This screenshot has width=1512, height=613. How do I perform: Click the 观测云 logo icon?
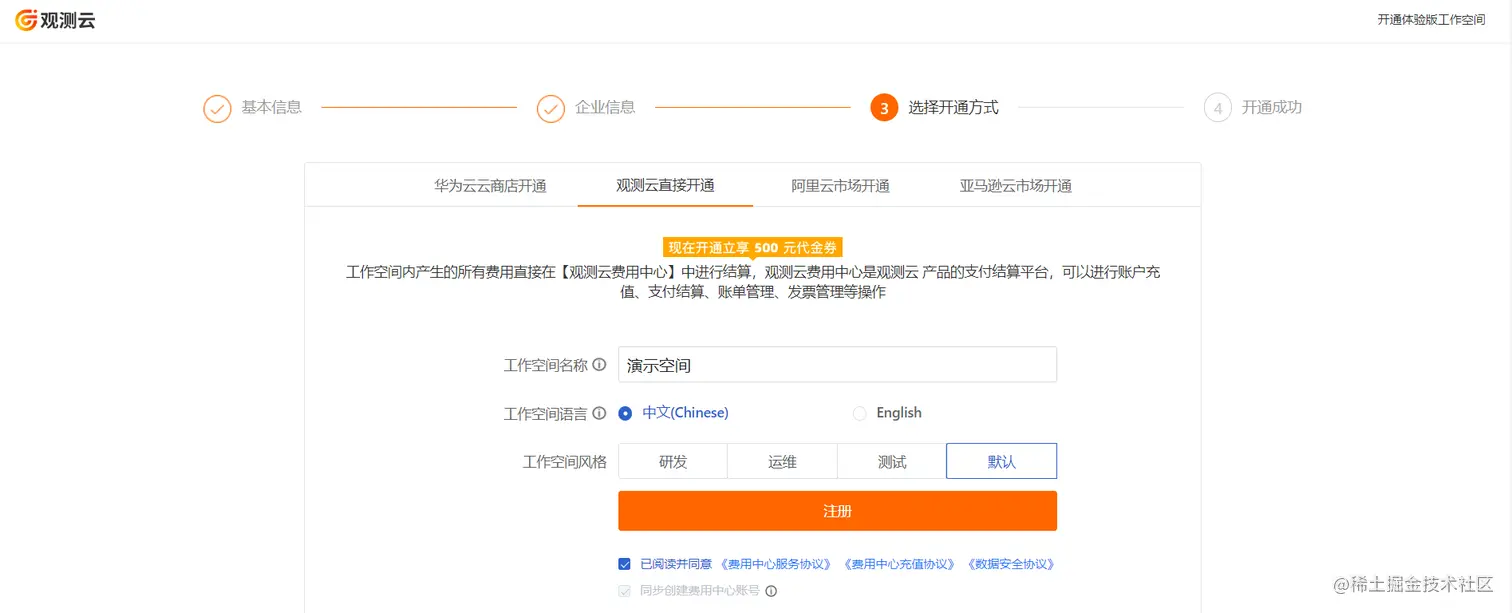pyautogui.click(x=26, y=20)
